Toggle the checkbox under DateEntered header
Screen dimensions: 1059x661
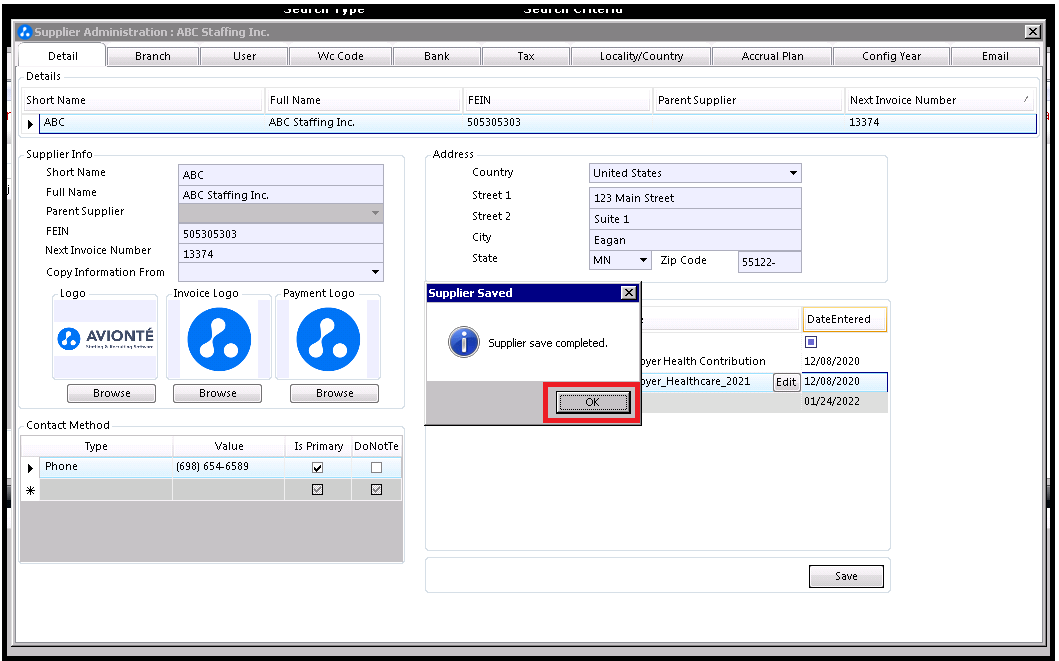[x=811, y=342]
